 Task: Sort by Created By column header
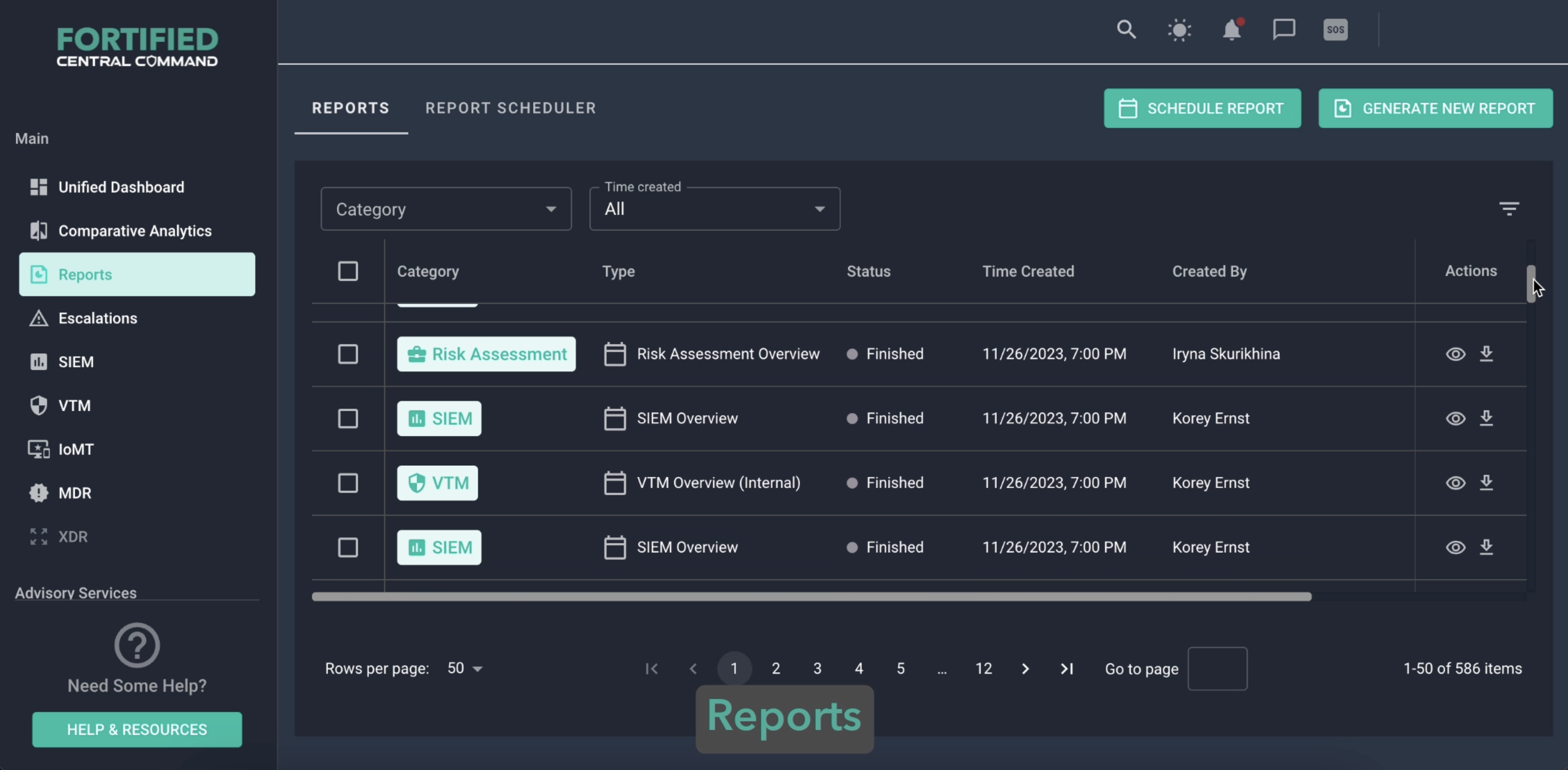pyautogui.click(x=1210, y=271)
